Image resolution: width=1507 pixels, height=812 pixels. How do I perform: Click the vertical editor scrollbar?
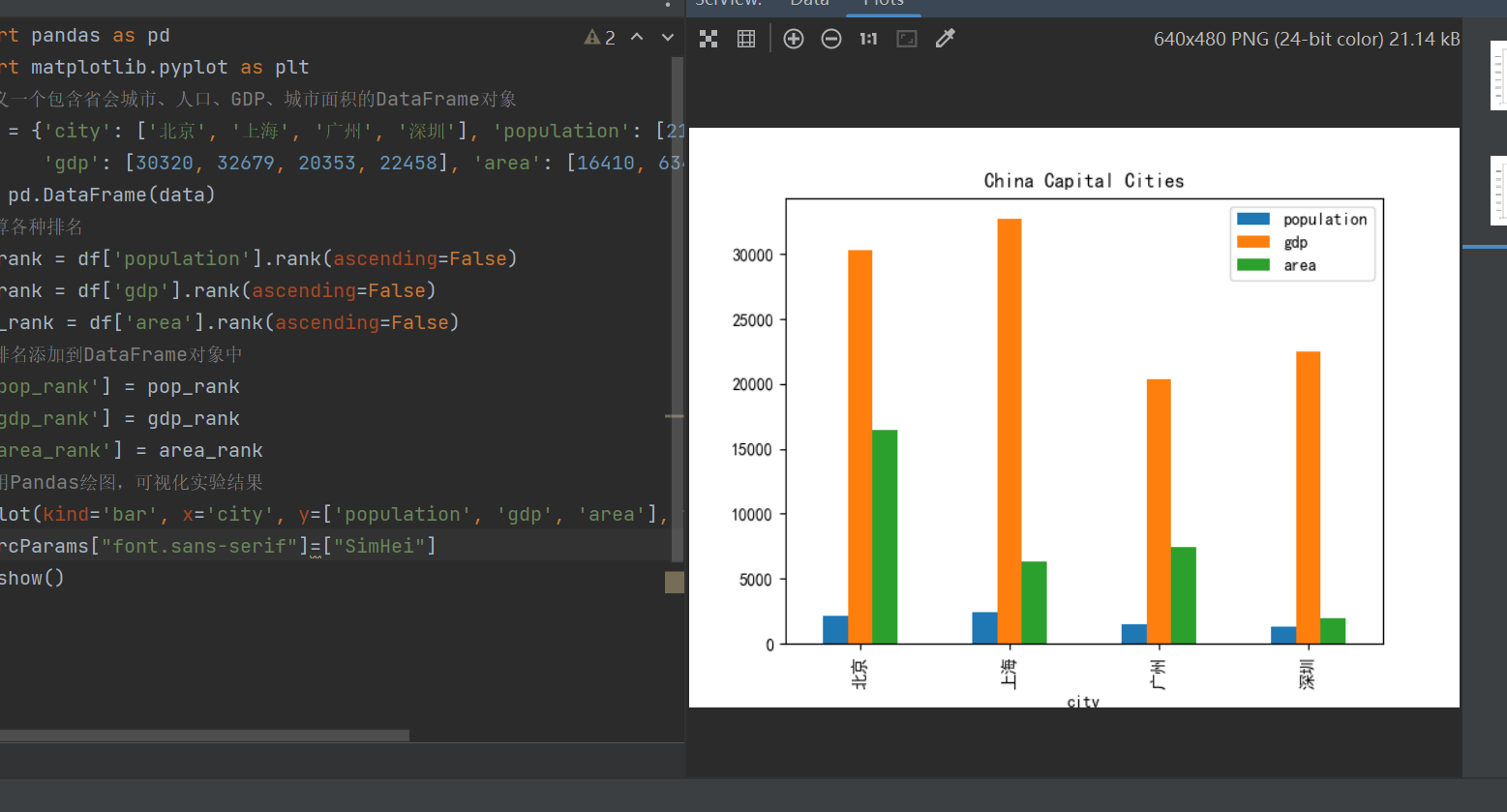tap(677, 290)
